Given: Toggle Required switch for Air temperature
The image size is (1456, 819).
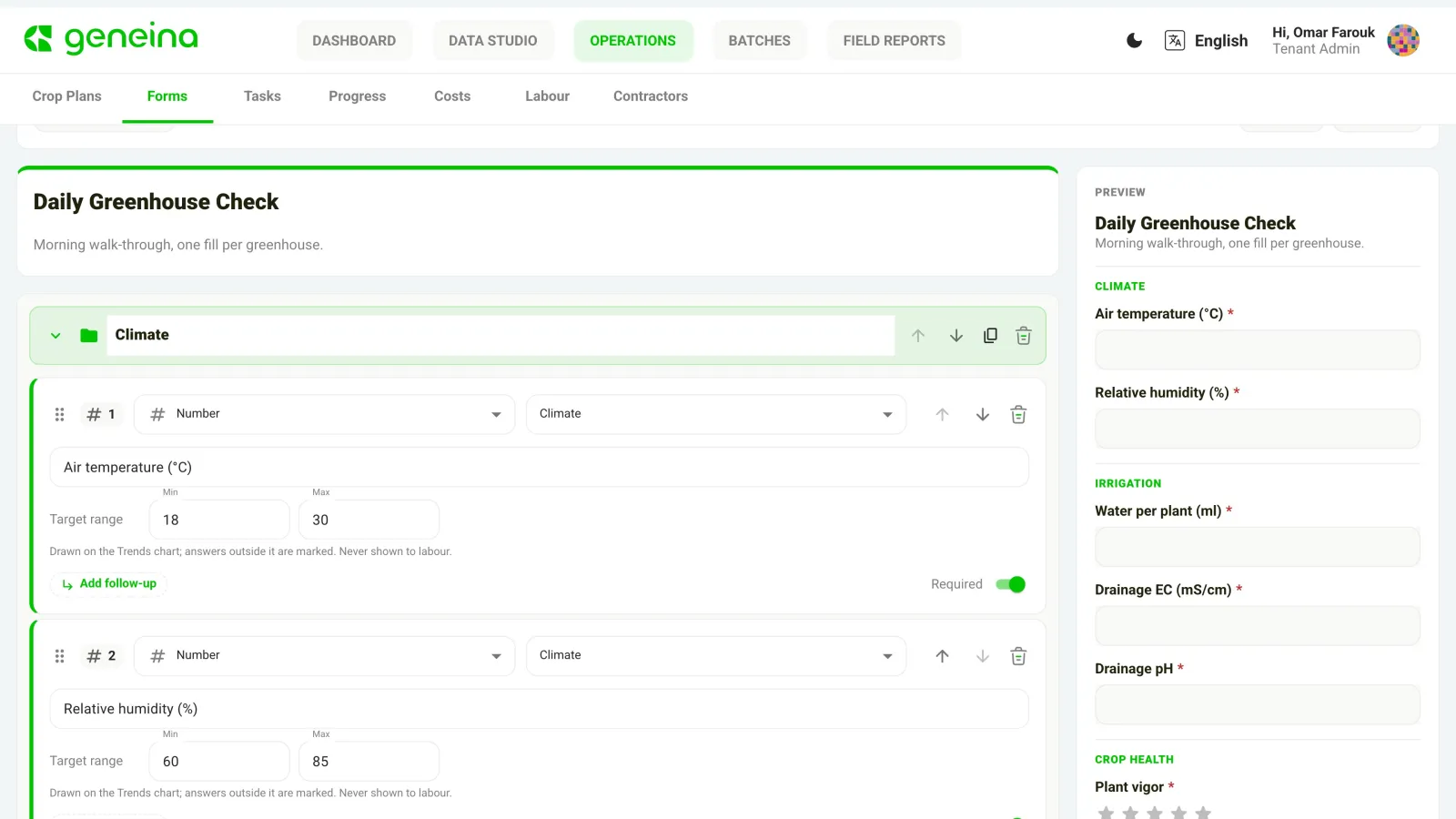Looking at the screenshot, I should pos(1010,584).
